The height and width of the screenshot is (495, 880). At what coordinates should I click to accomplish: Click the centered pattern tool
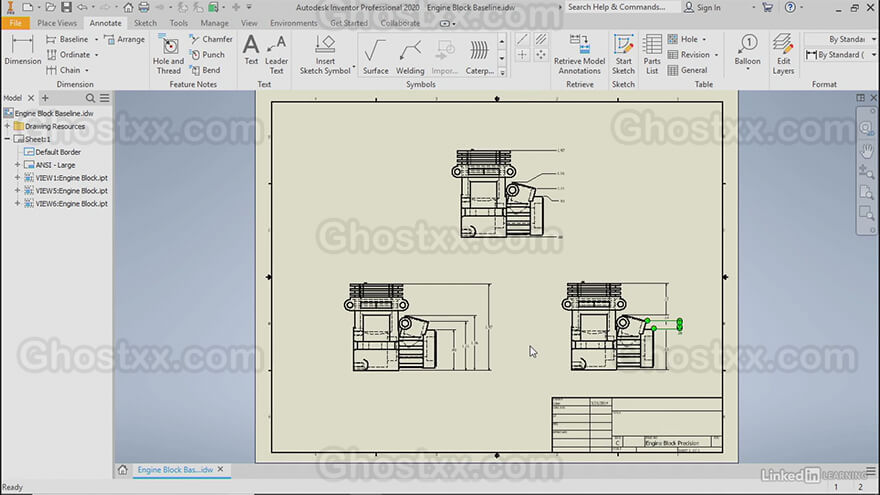tap(541, 54)
